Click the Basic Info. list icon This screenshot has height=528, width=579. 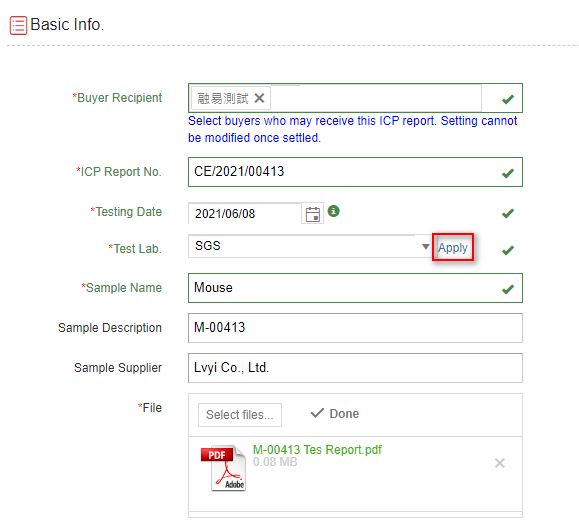pyautogui.click(x=18, y=25)
